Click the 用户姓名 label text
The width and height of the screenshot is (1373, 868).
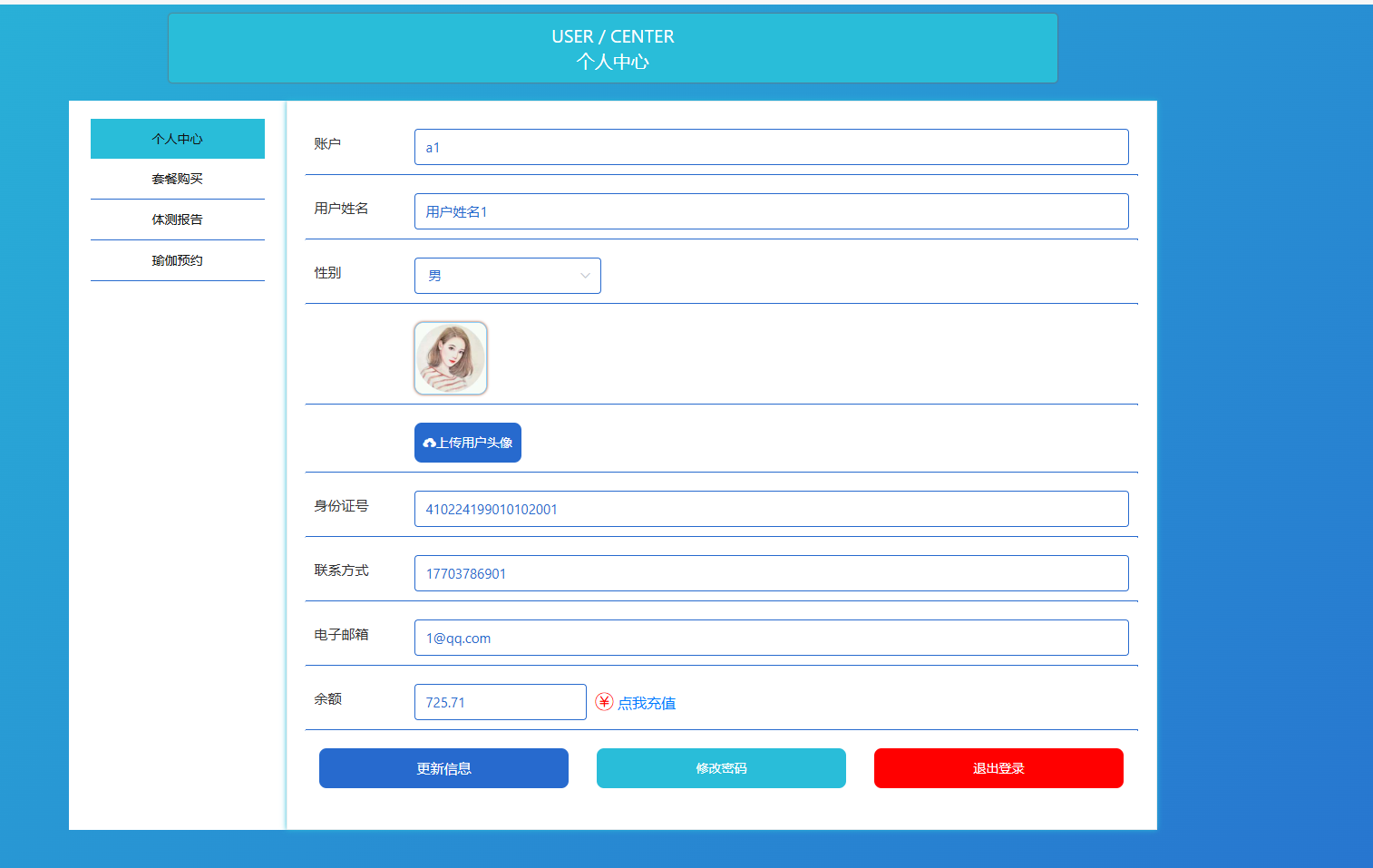pos(341,208)
